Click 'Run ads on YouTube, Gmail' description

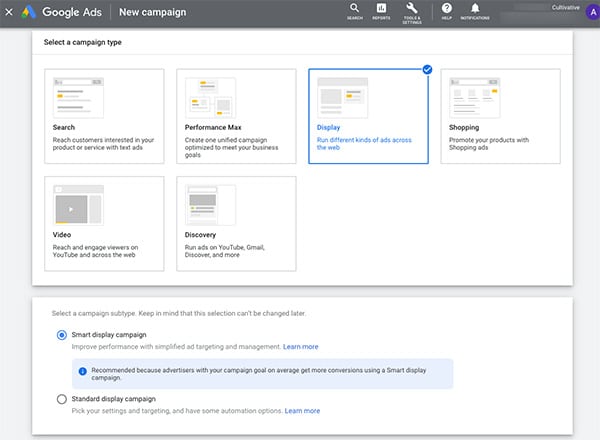(225, 251)
